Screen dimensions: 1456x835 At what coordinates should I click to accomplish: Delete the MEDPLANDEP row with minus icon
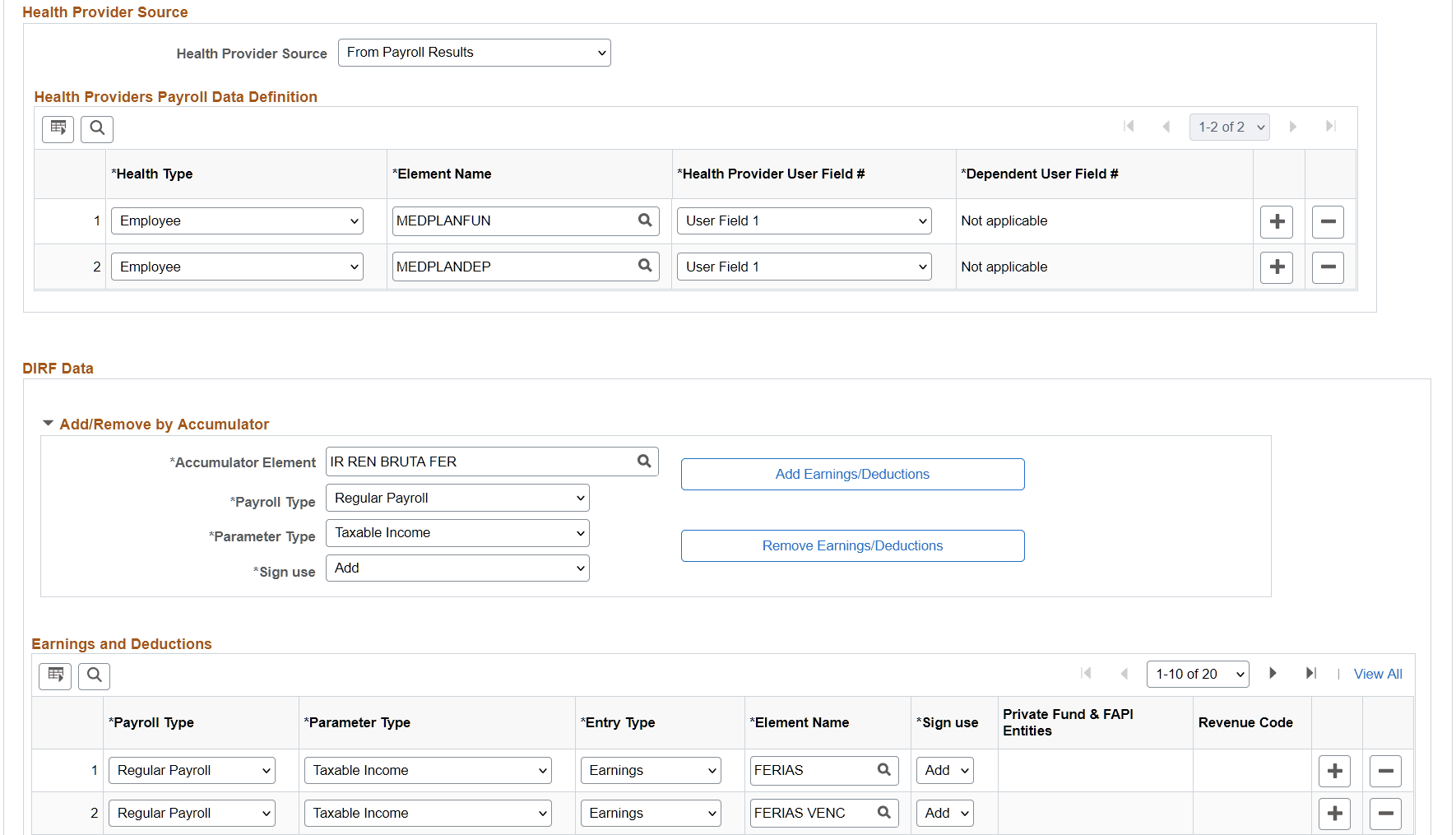click(1328, 267)
